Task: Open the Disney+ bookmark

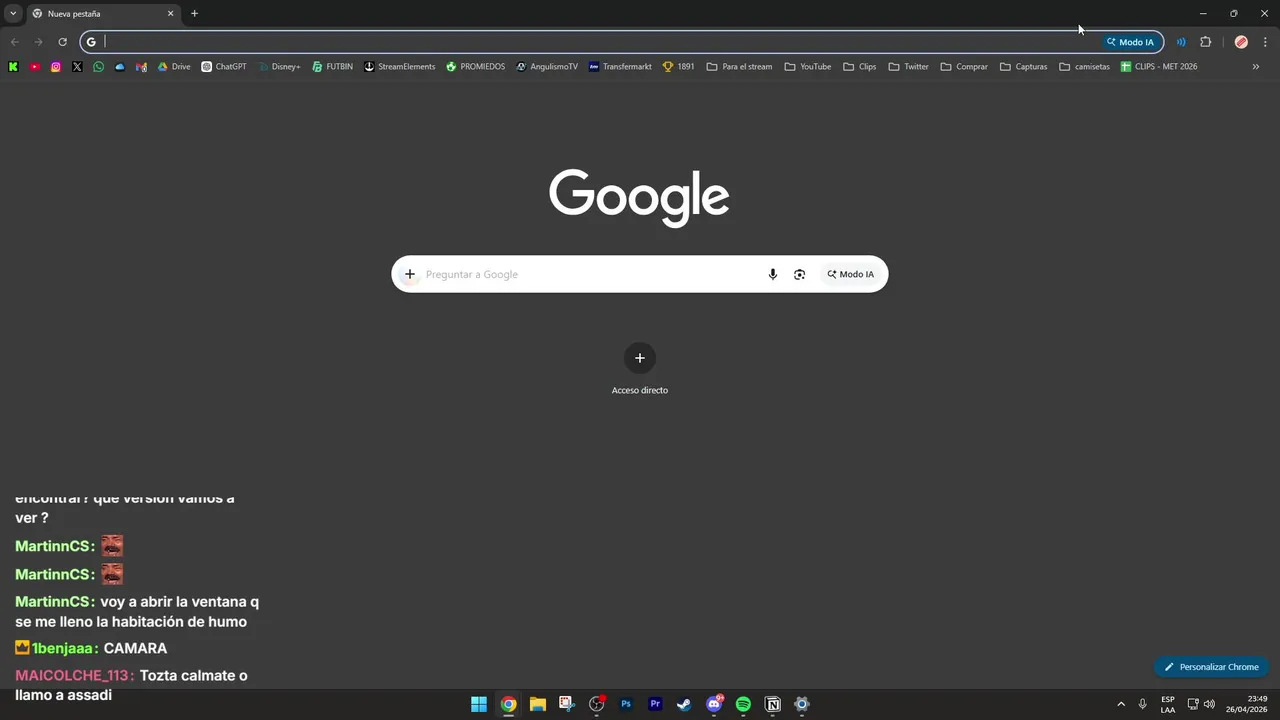Action: [278, 67]
